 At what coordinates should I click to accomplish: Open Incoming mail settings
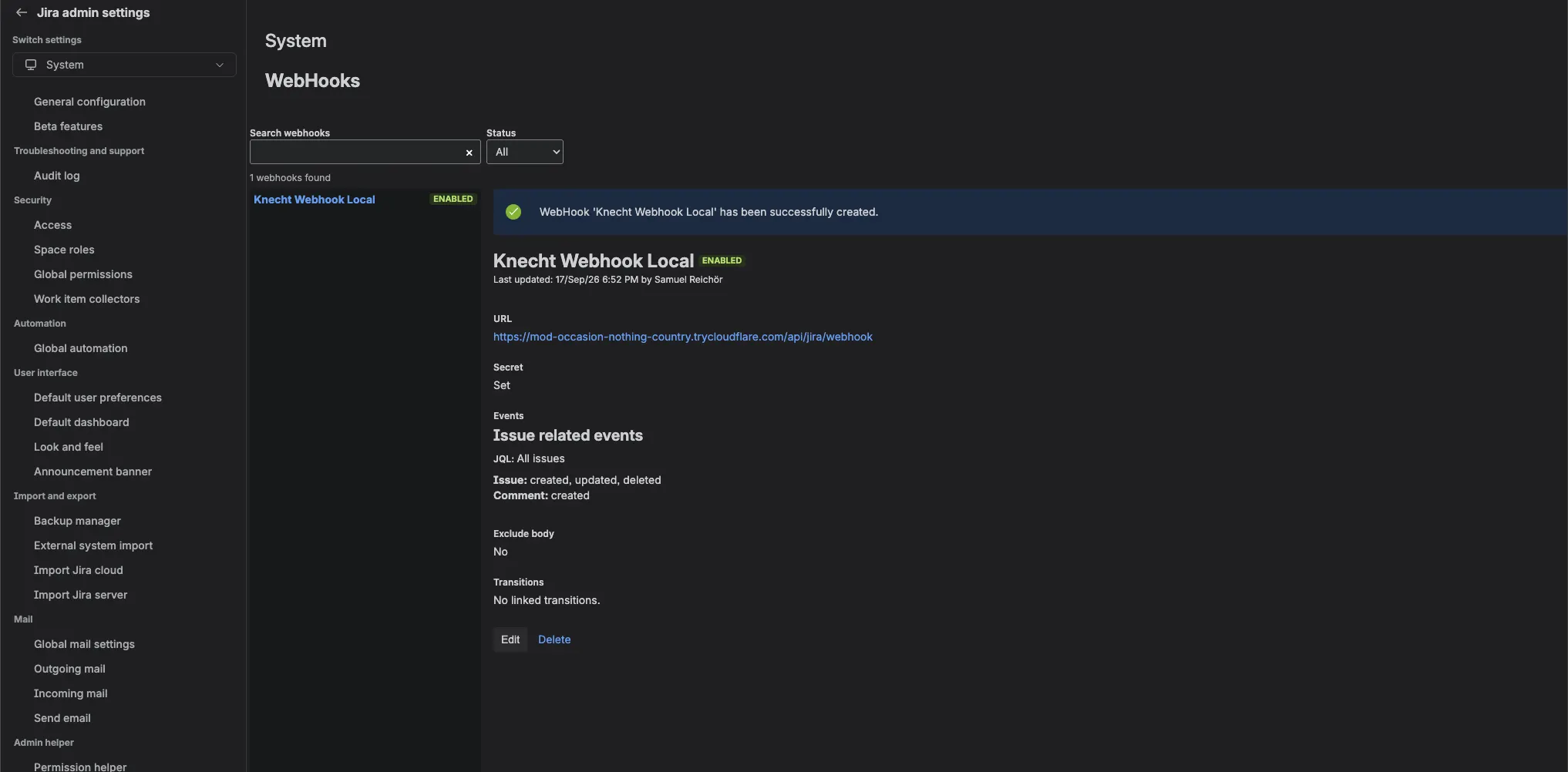70,693
